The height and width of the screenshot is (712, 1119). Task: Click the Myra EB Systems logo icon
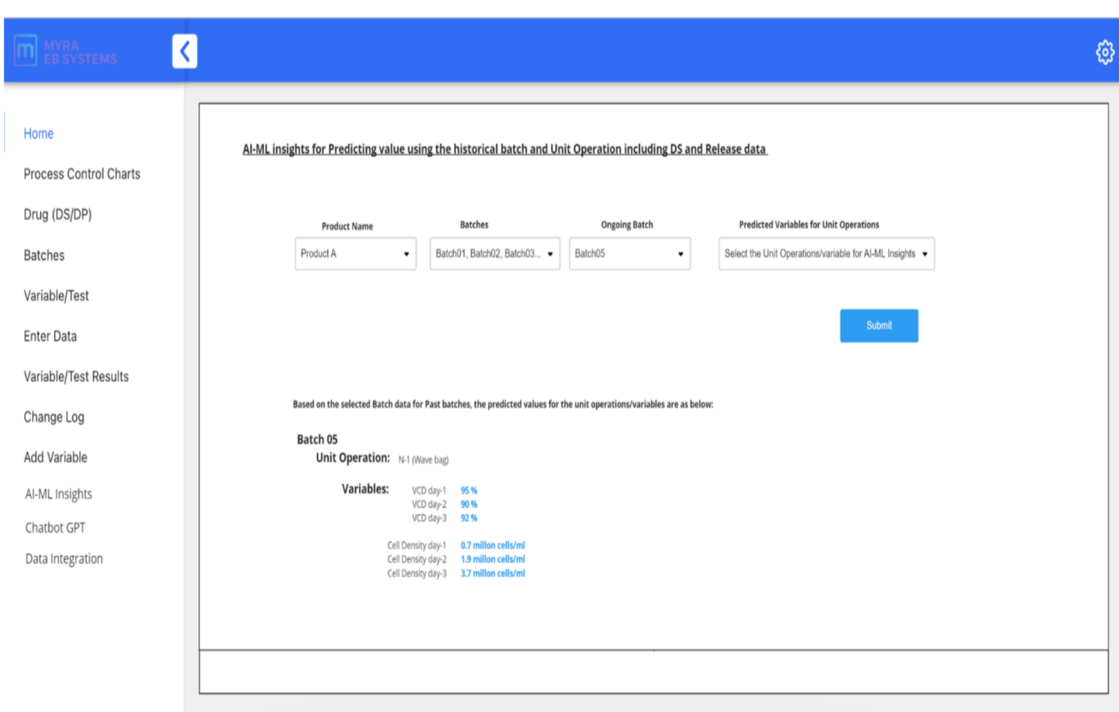click(x=26, y=51)
